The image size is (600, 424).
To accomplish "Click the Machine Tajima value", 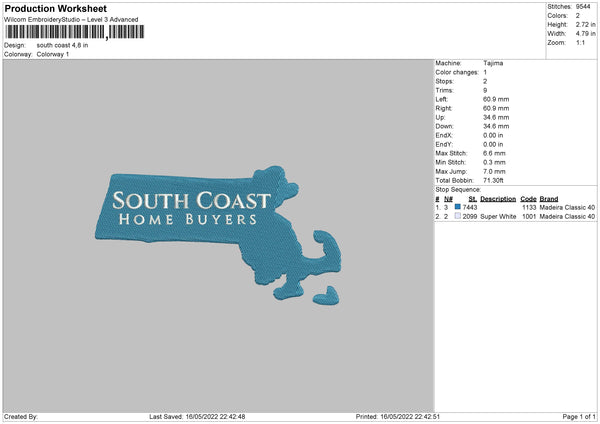I will click(493, 63).
